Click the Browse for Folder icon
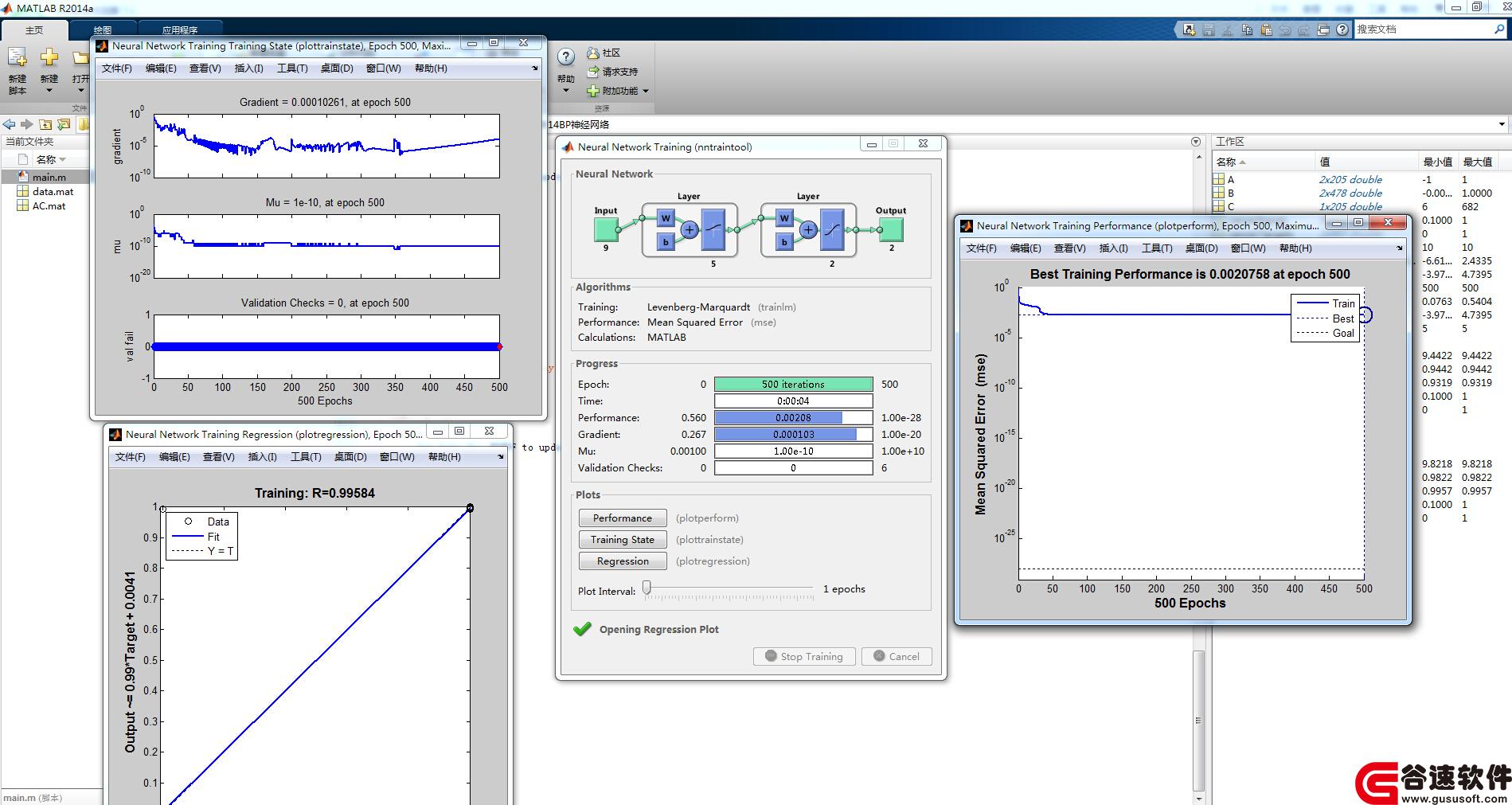 coord(64,124)
